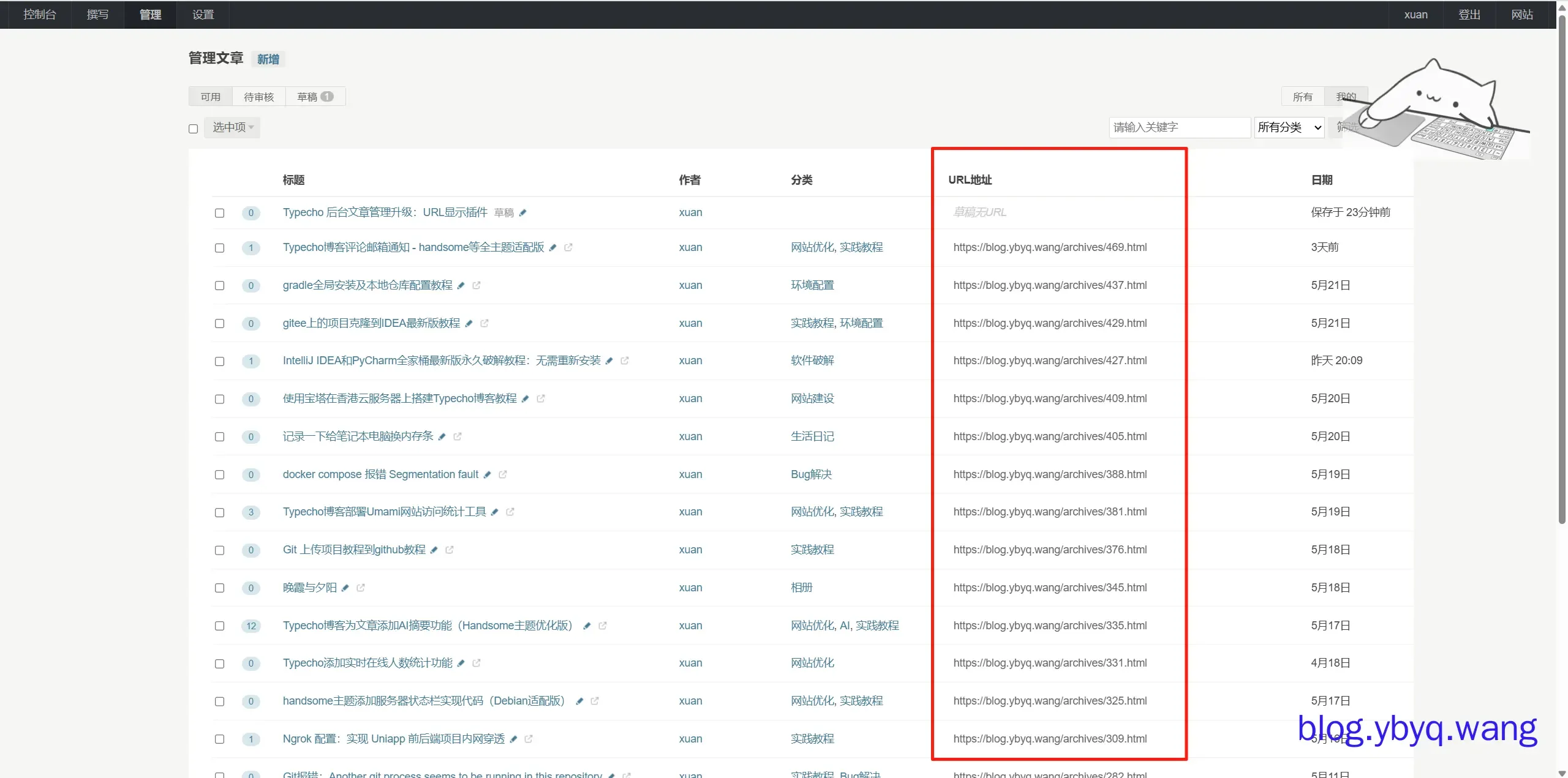The image size is (1568, 778).
Task: Open the 网站优化 category link for Typecho添加实时在线人数
Action: 812,663
